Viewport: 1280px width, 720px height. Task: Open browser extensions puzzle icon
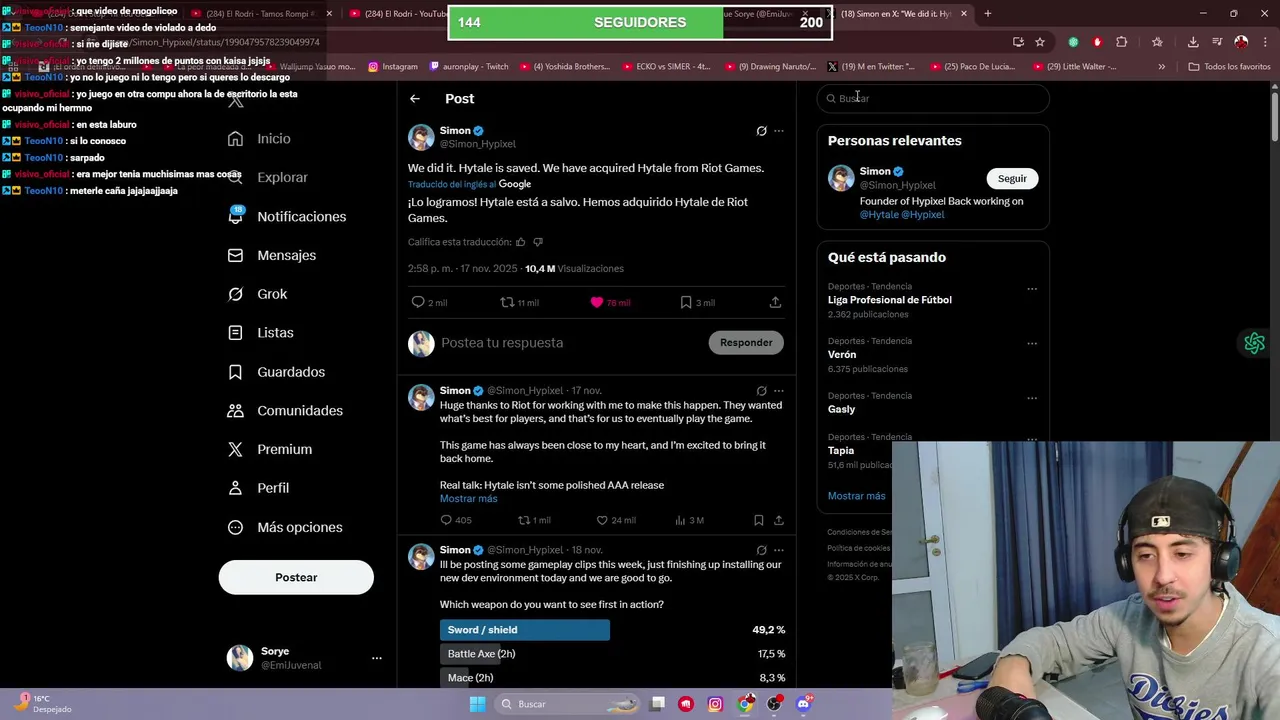1121,42
